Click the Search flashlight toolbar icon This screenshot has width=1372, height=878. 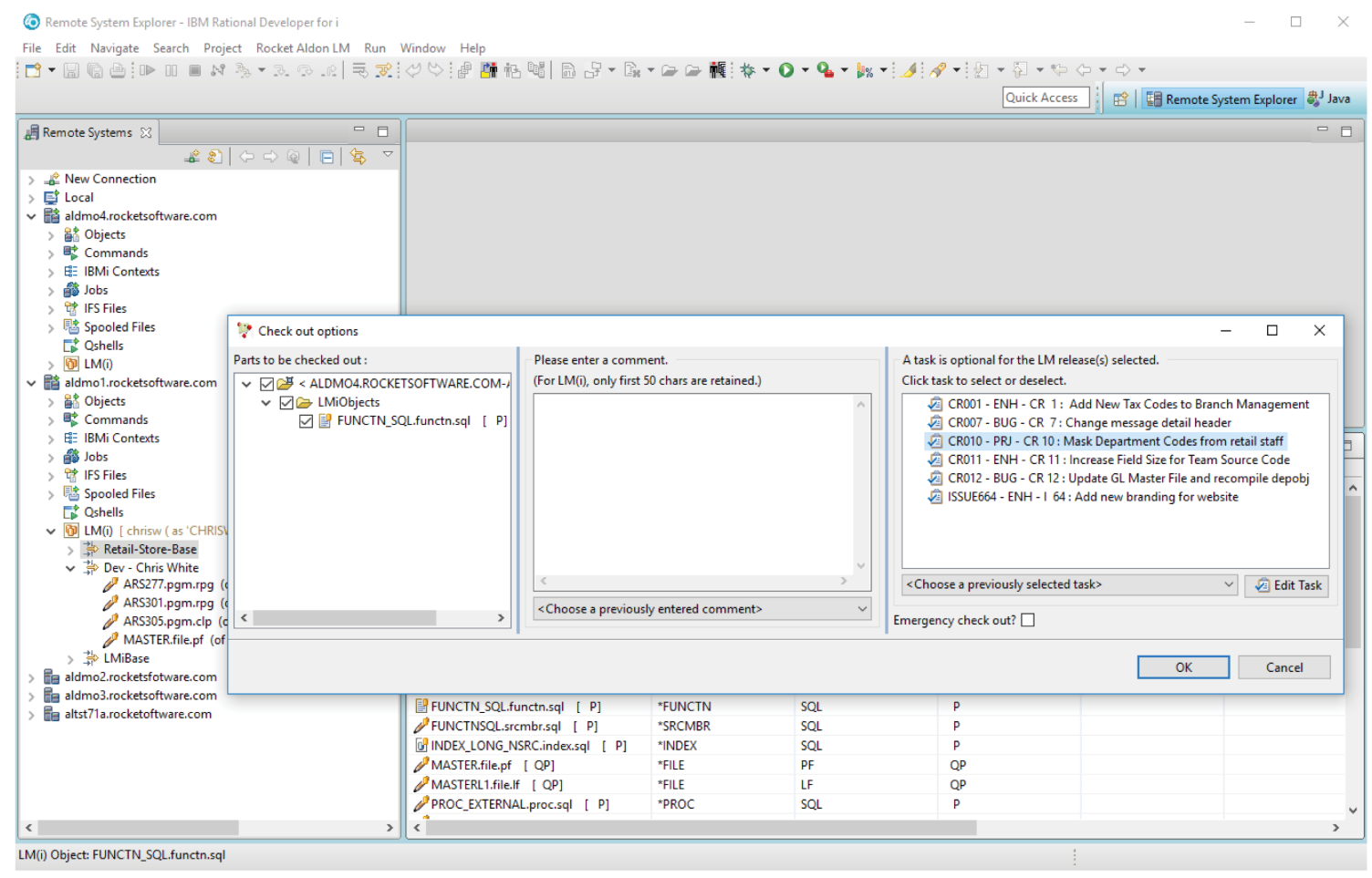coord(938,70)
